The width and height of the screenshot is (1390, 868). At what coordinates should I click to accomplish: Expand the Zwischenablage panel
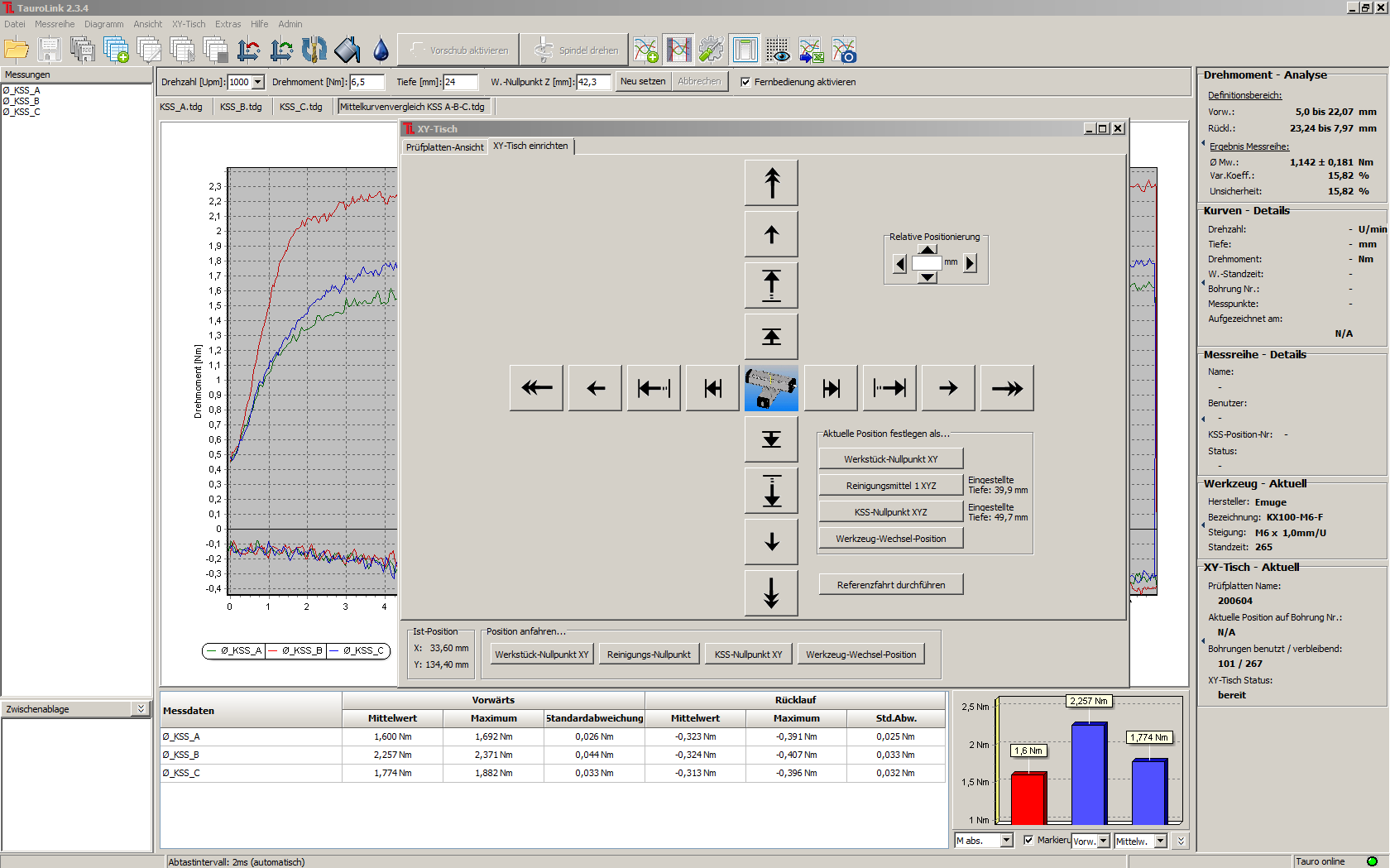pos(141,709)
